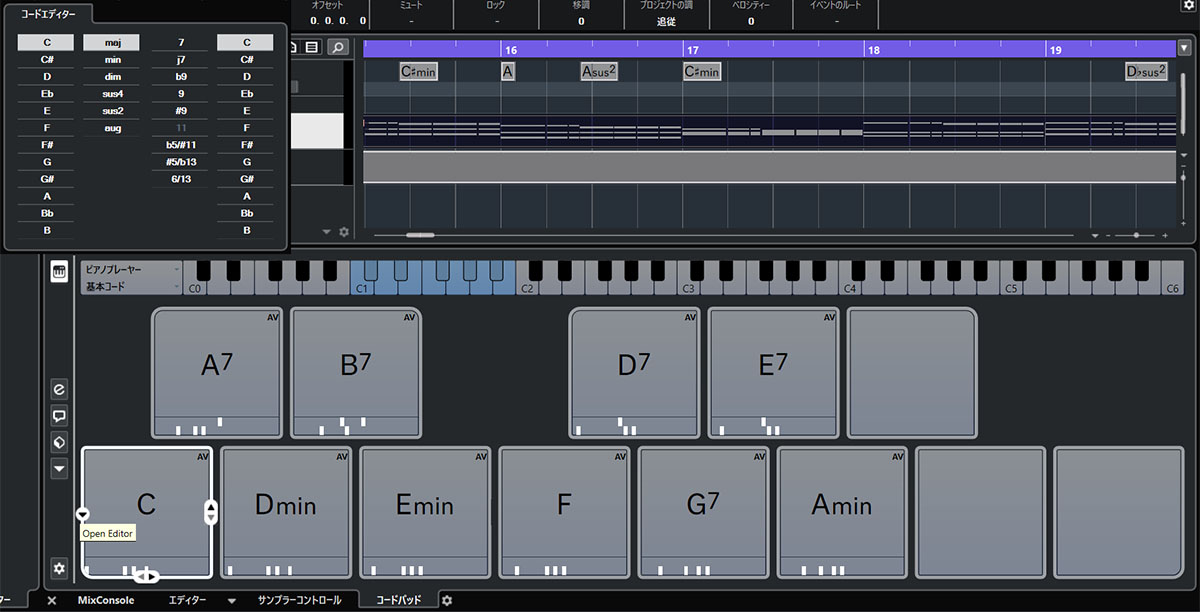Trigger the F chord pad
Screen dimensions: 1200x612
[564, 512]
